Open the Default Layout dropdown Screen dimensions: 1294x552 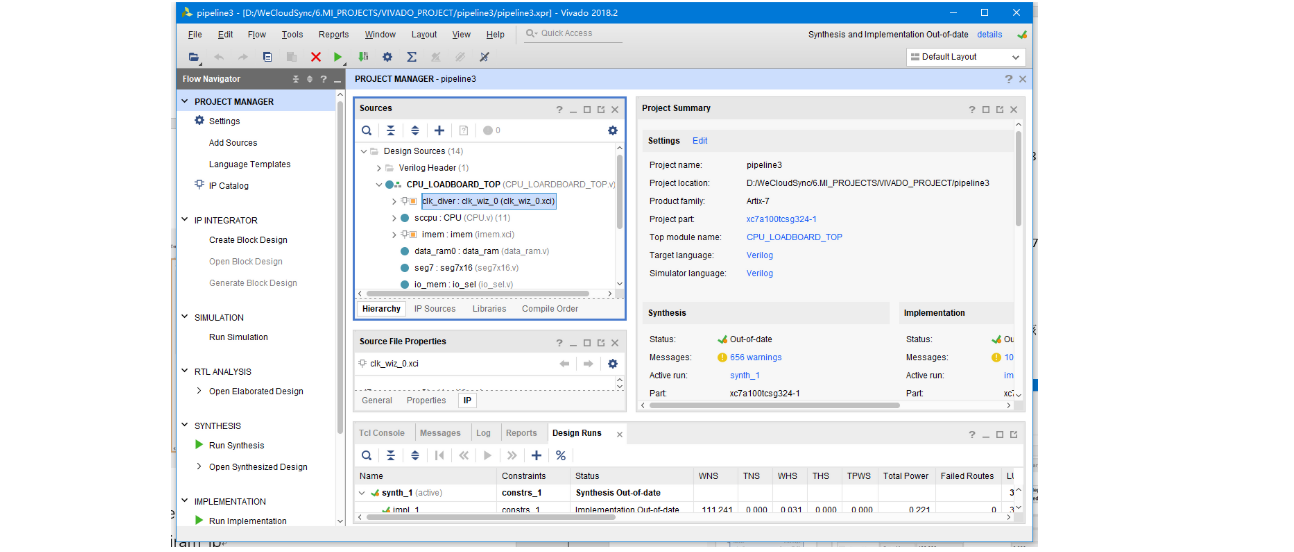(965, 57)
